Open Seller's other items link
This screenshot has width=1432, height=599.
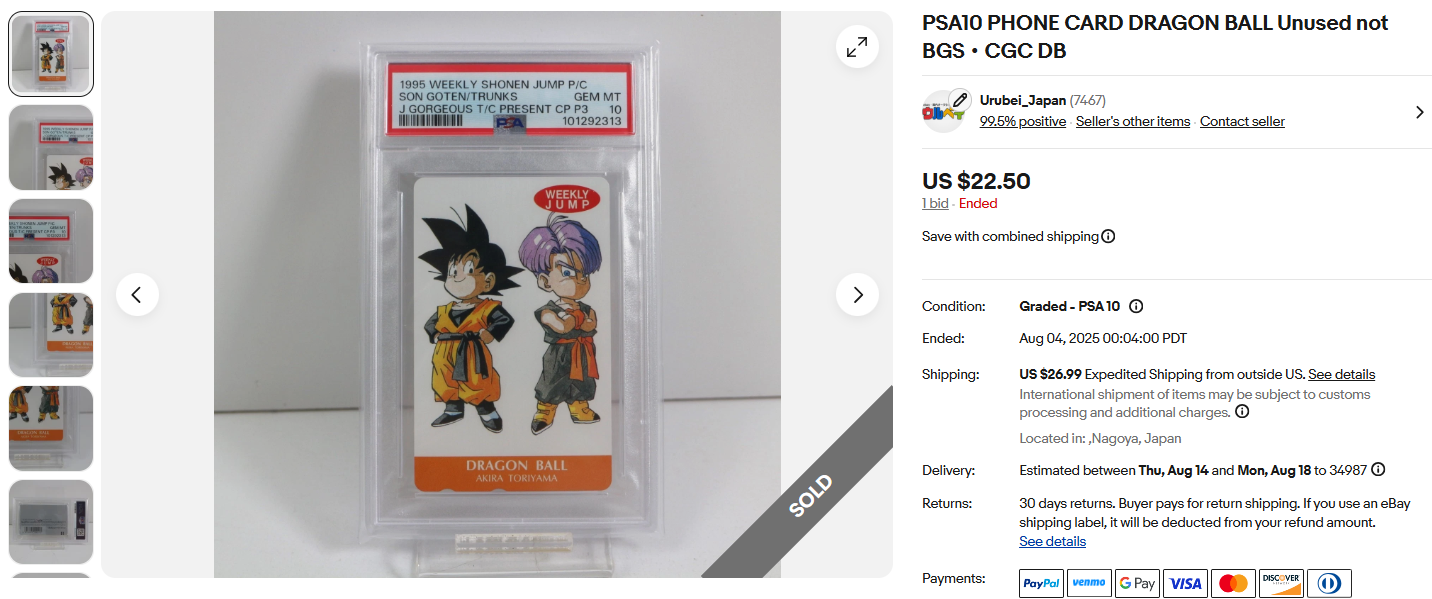tap(1133, 121)
